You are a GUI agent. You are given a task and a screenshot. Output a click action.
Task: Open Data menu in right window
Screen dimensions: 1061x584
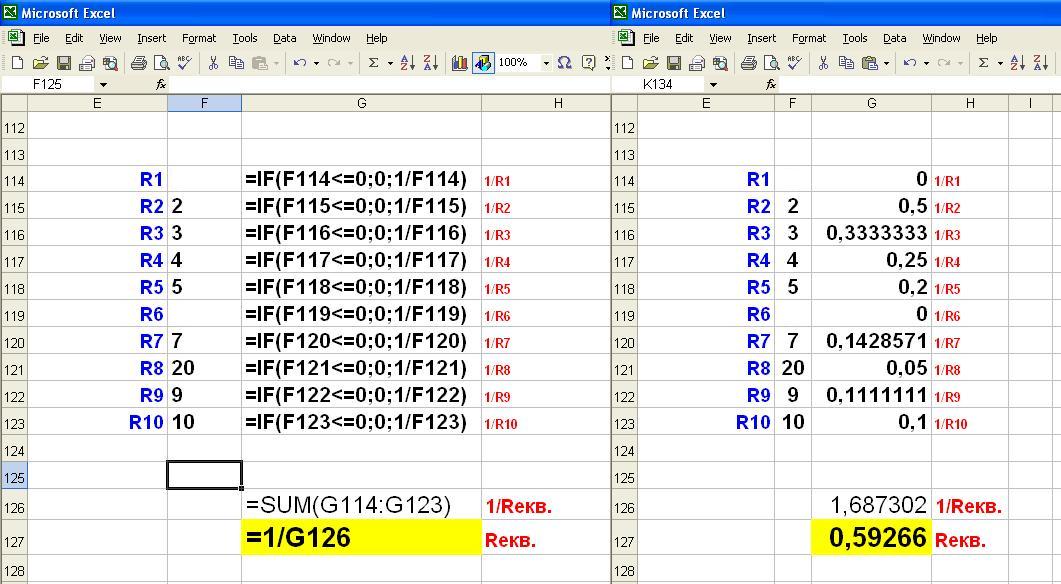click(895, 39)
